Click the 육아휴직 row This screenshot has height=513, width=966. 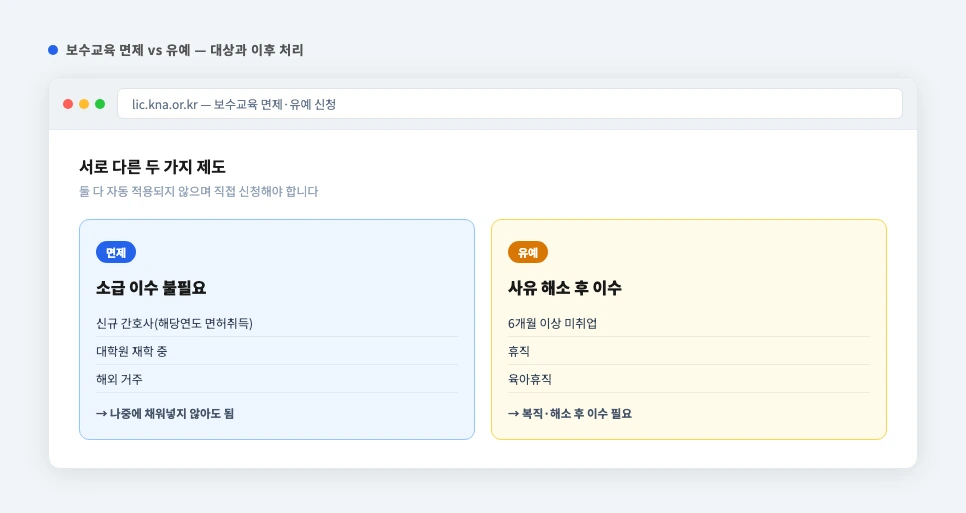coord(689,379)
